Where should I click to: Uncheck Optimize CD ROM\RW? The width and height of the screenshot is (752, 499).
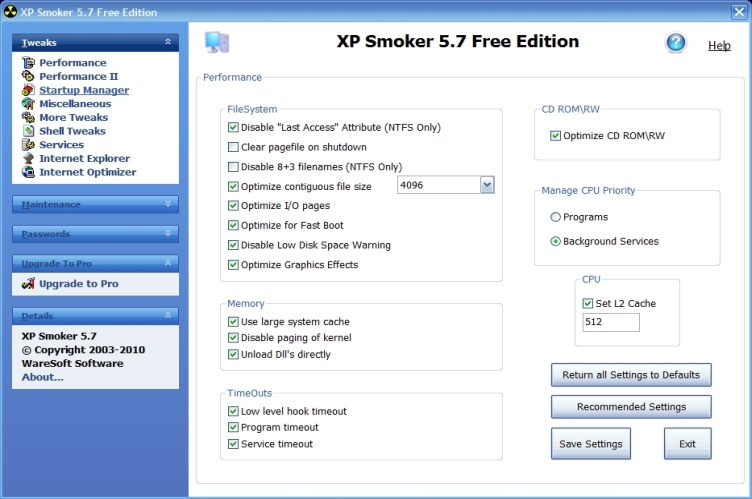pos(555,135)
